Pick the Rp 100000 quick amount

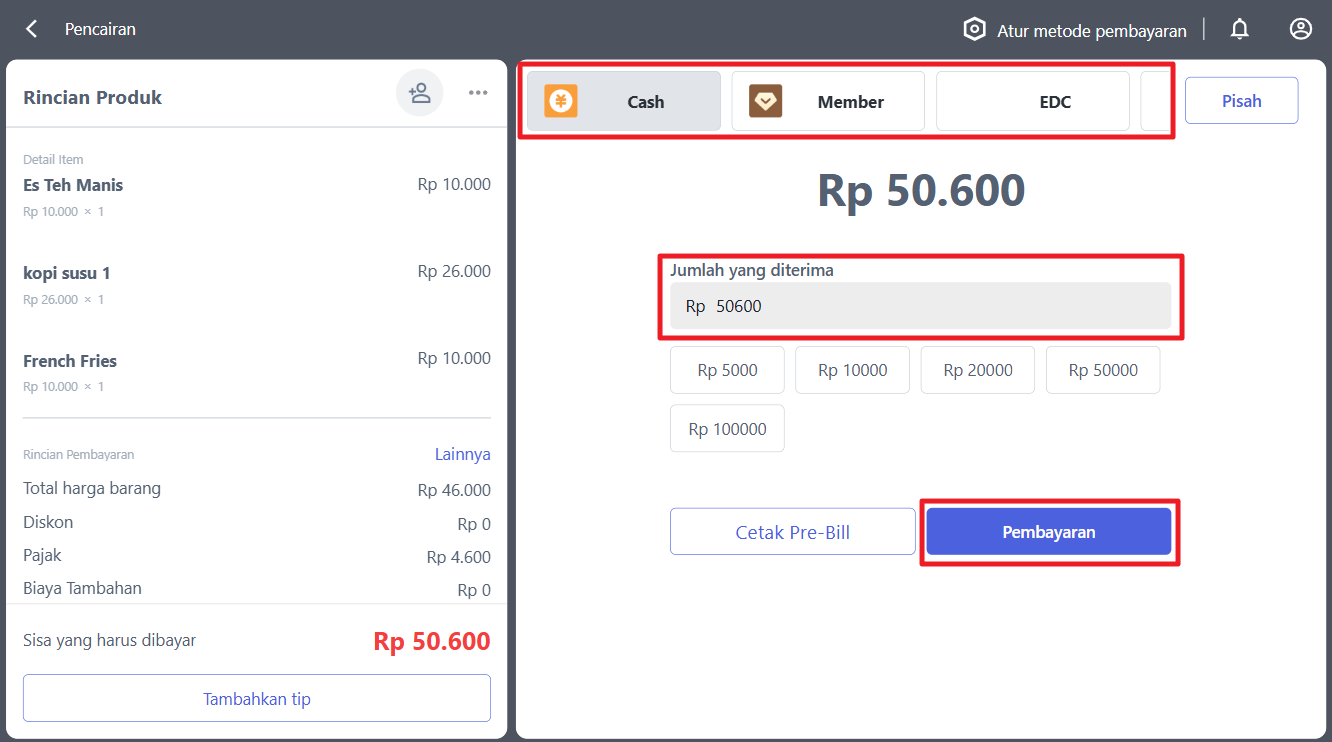click(727, 429)
